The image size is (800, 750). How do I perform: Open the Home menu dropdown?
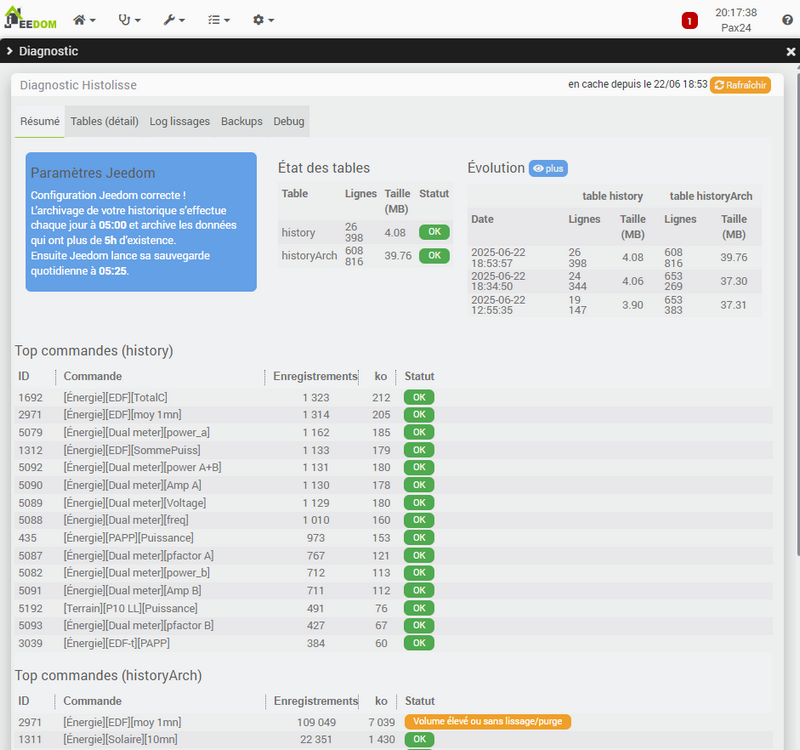pyautogui.click(x=84, y=20)
